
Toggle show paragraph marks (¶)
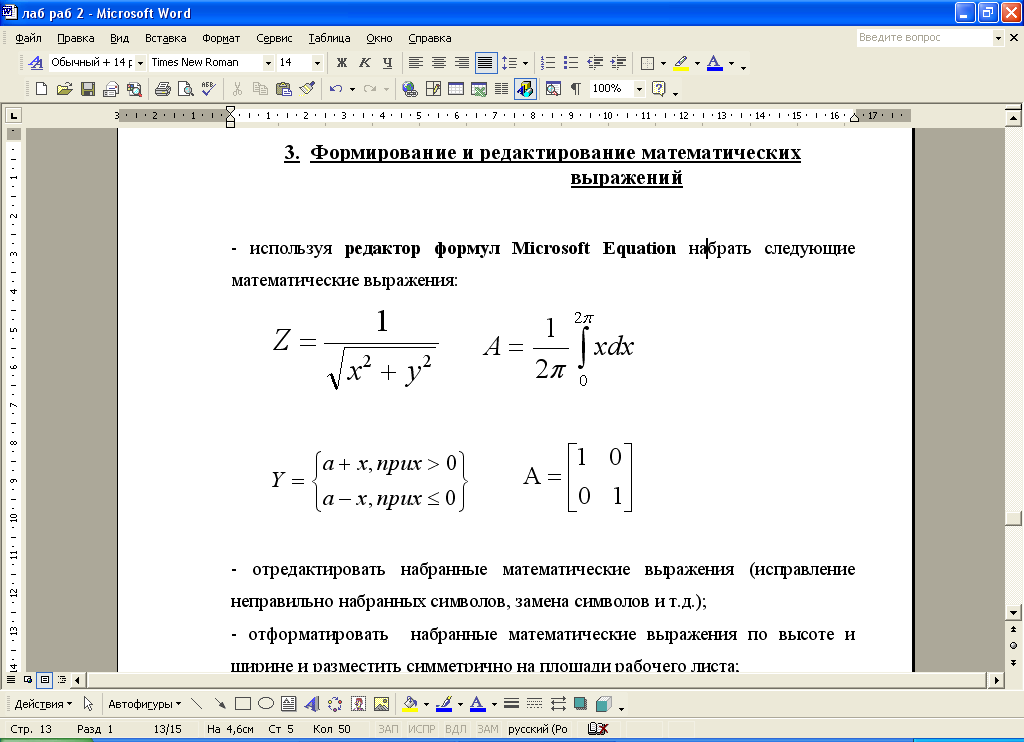click(x=576, y=89)
